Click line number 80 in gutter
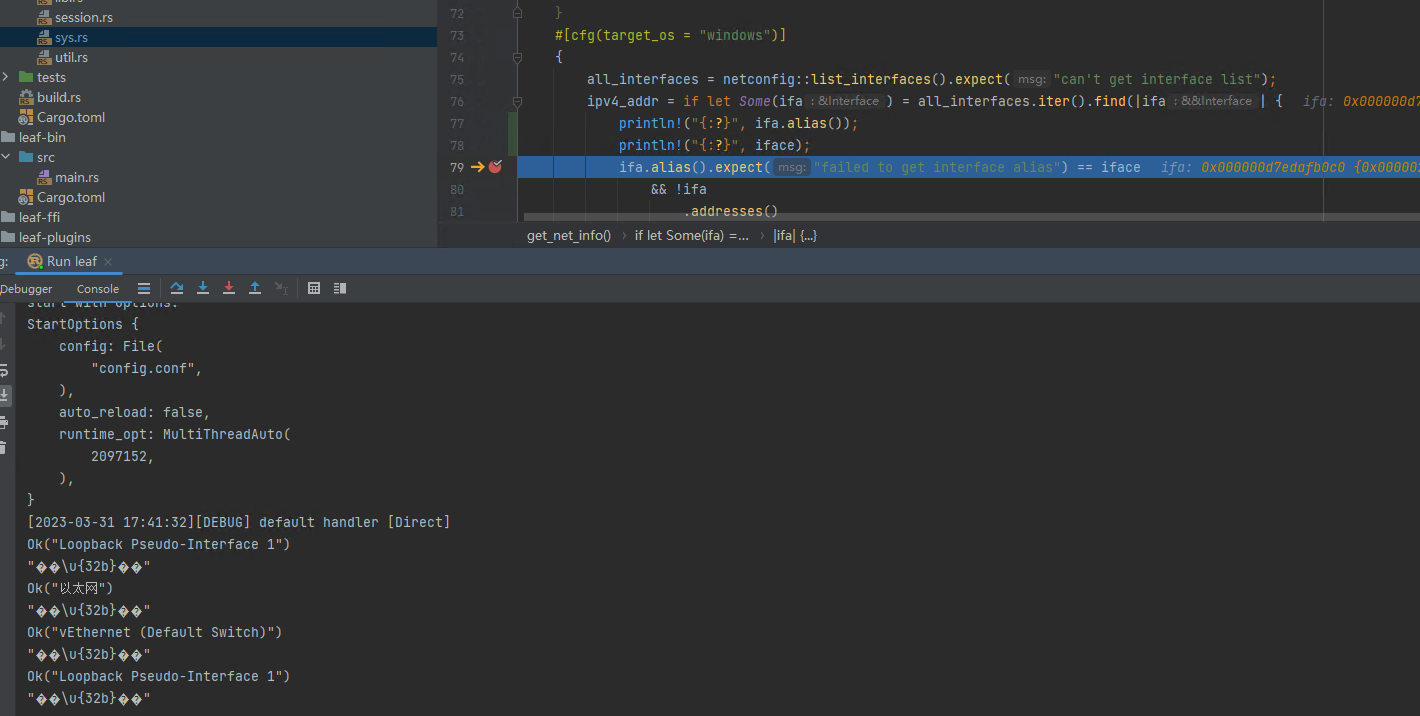 [x=456, y=189]
